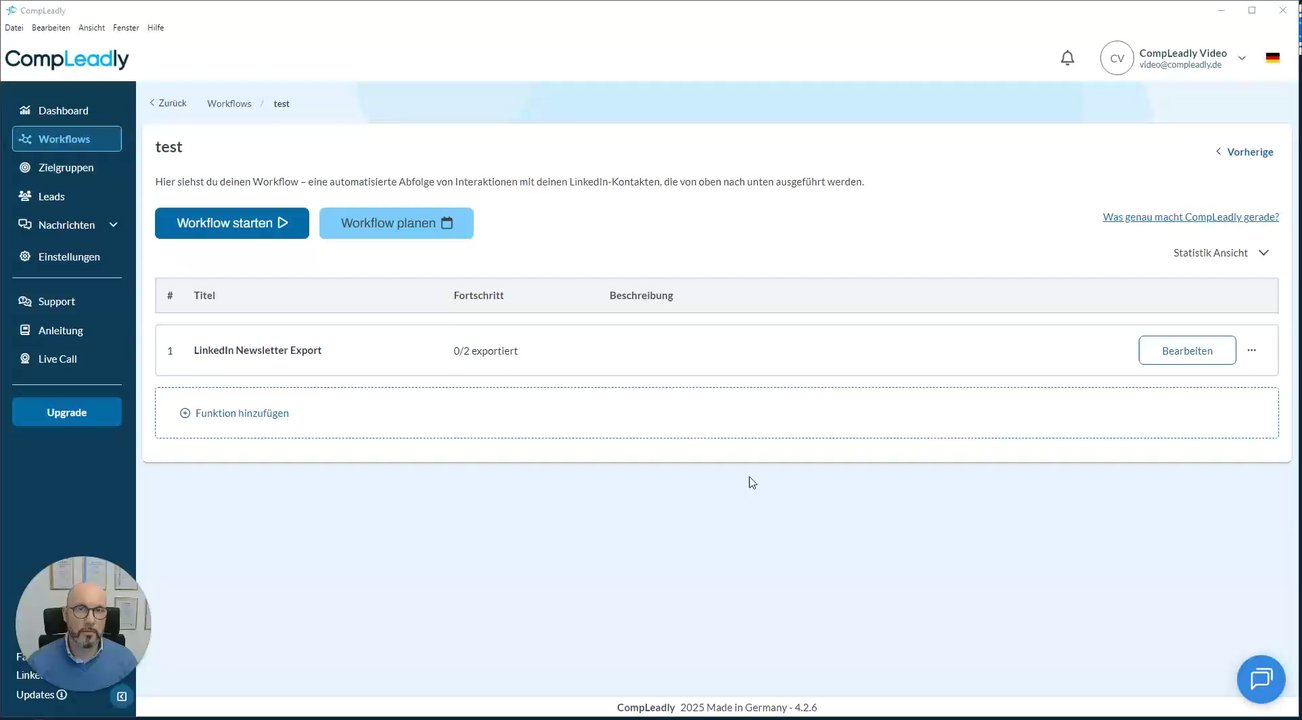Open the Ansicht menu
1302x720 pixels.
(92, 28)
